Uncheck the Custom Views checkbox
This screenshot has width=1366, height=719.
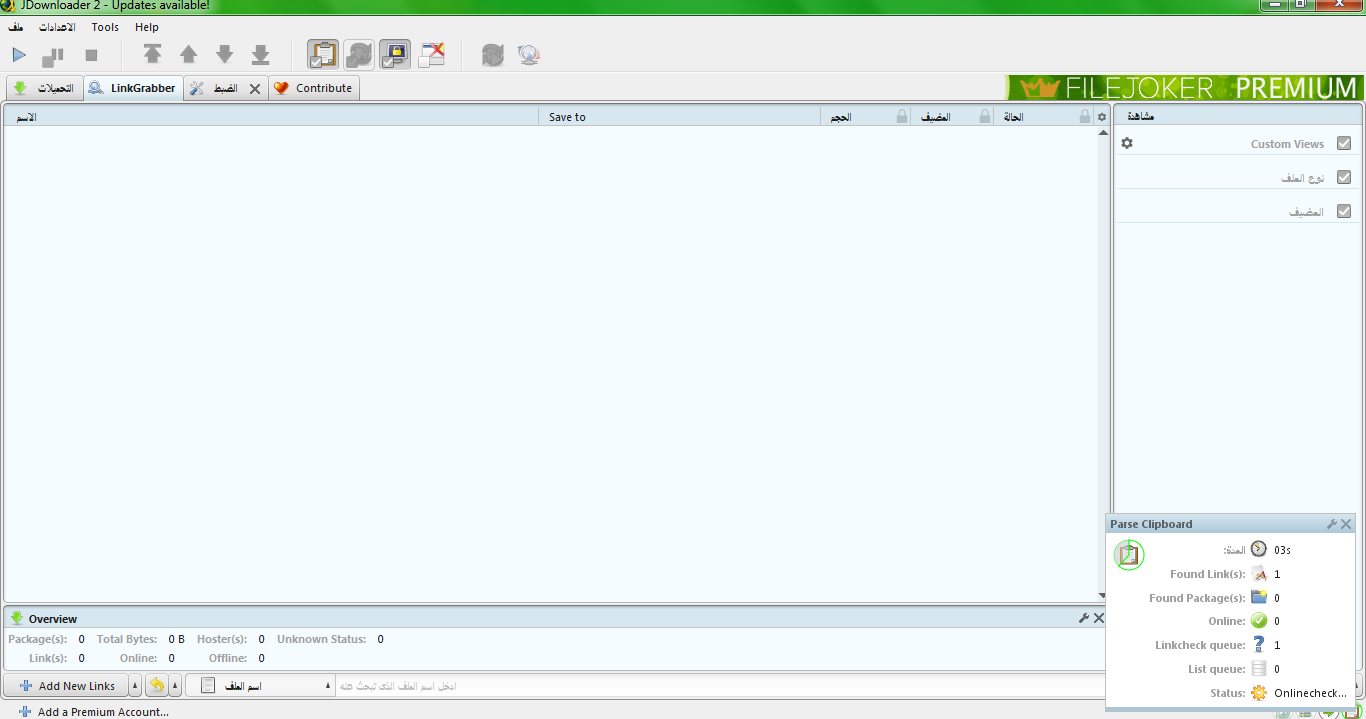pyautogui.click(x=1343, y=144)
